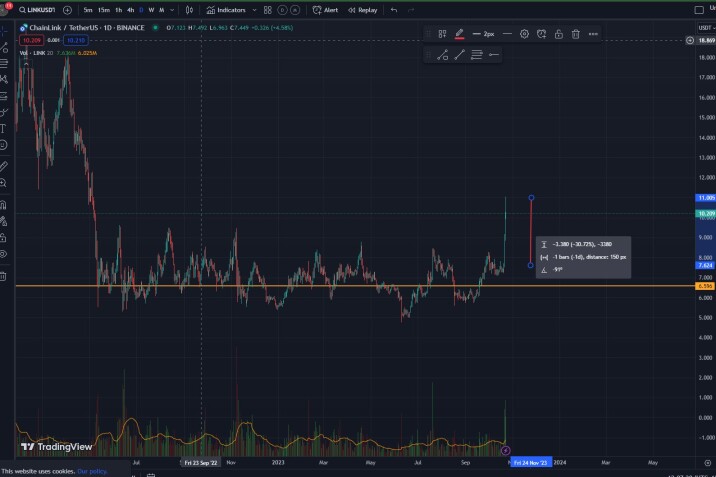Open indicator templates grid icon
Viewport: 716px width, 477px height.
tap(268, 10)
